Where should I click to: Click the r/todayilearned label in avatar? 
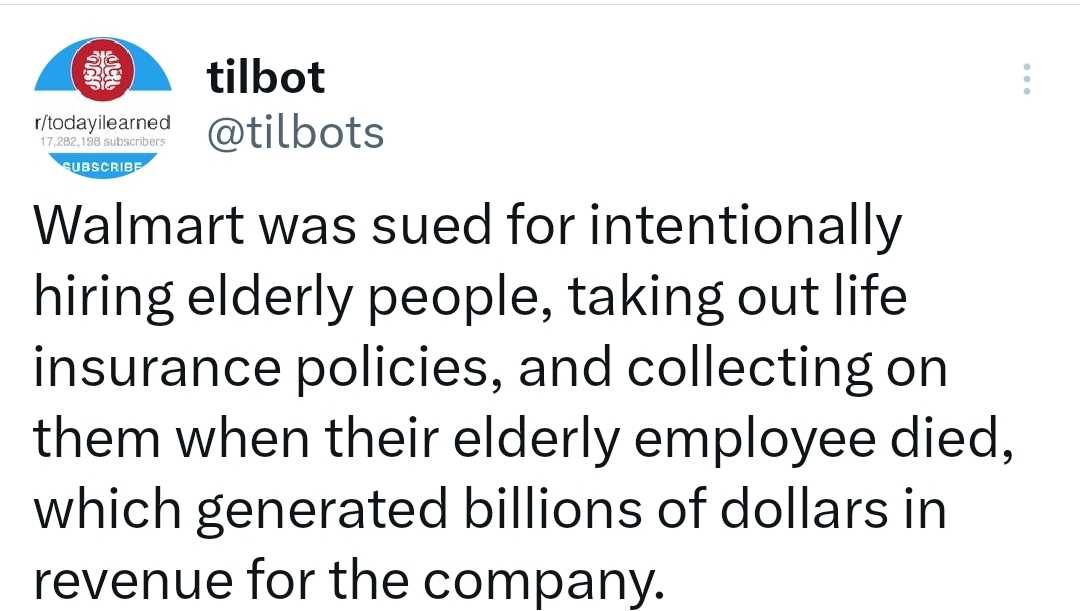click(x=102, y=122)
